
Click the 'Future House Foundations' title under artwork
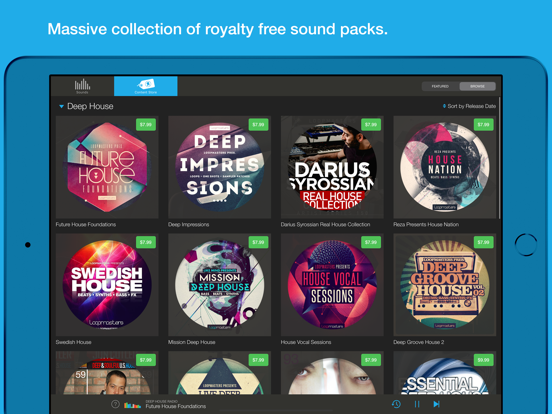tap(86, 225)
